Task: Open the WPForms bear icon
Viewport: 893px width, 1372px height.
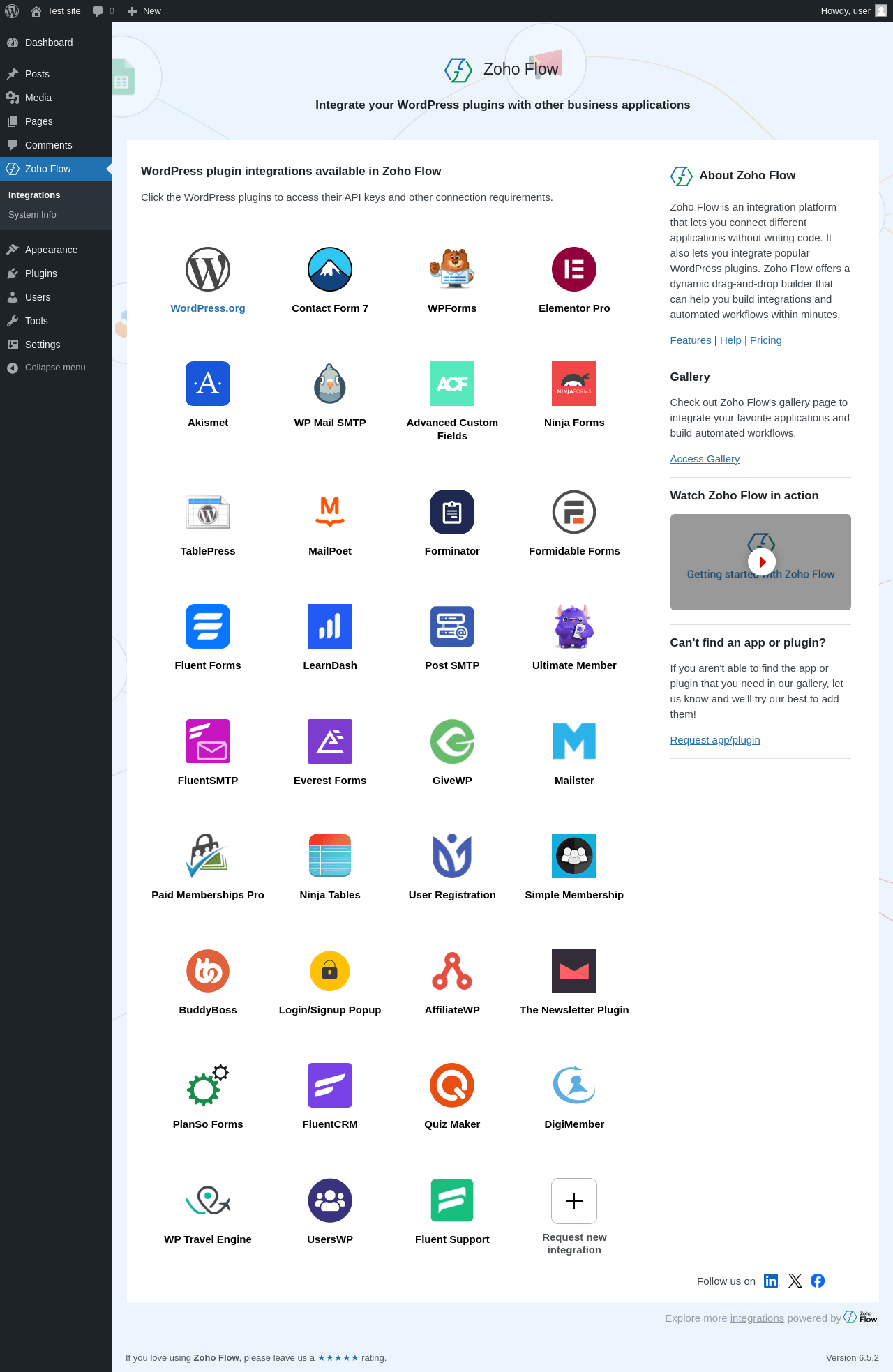Action: [452, 269]
